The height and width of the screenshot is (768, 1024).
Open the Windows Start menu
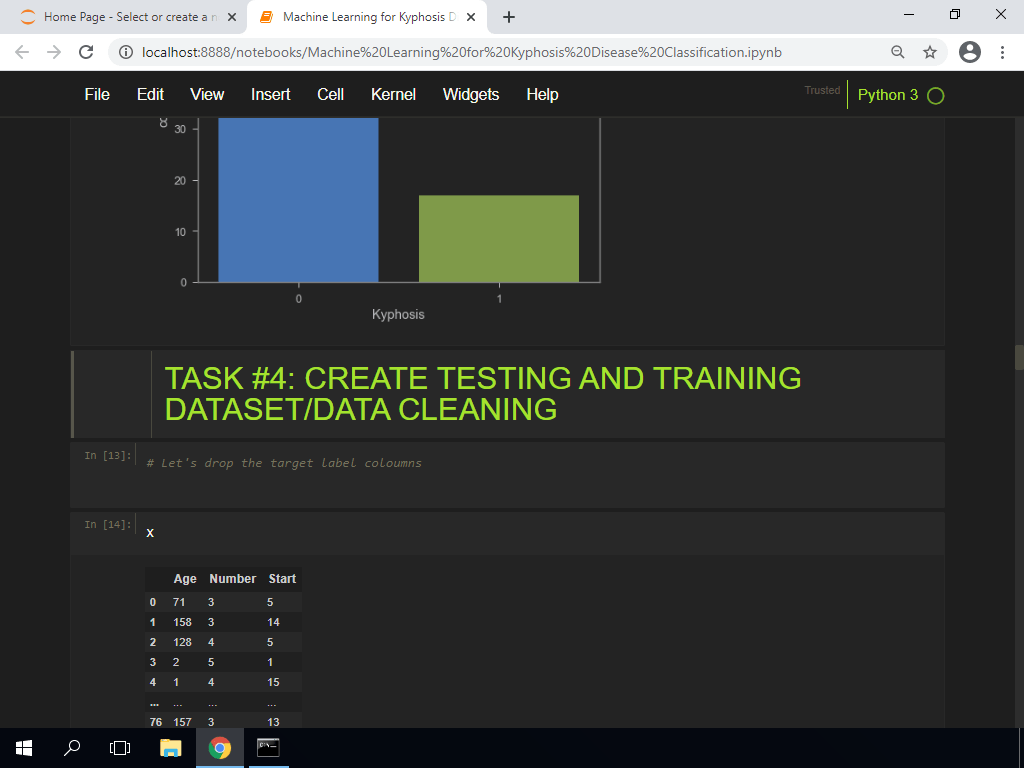point(24,748)
